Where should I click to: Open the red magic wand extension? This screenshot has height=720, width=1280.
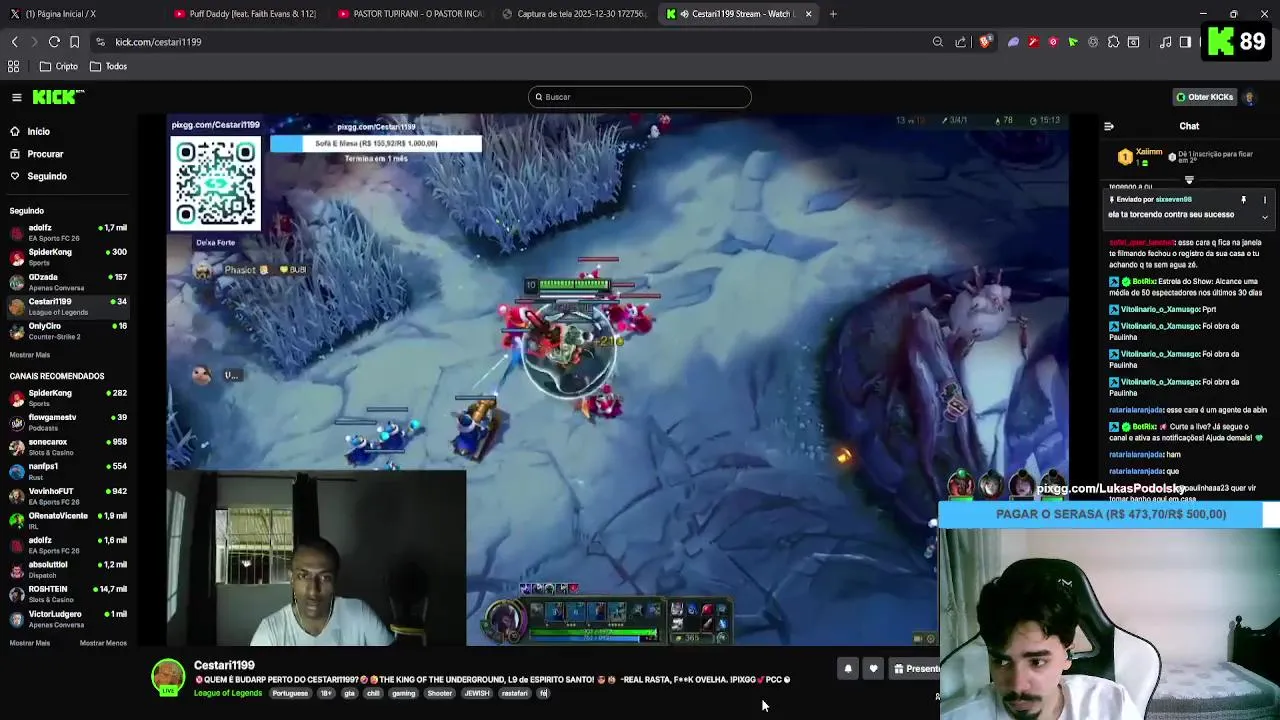(1033, 42)
